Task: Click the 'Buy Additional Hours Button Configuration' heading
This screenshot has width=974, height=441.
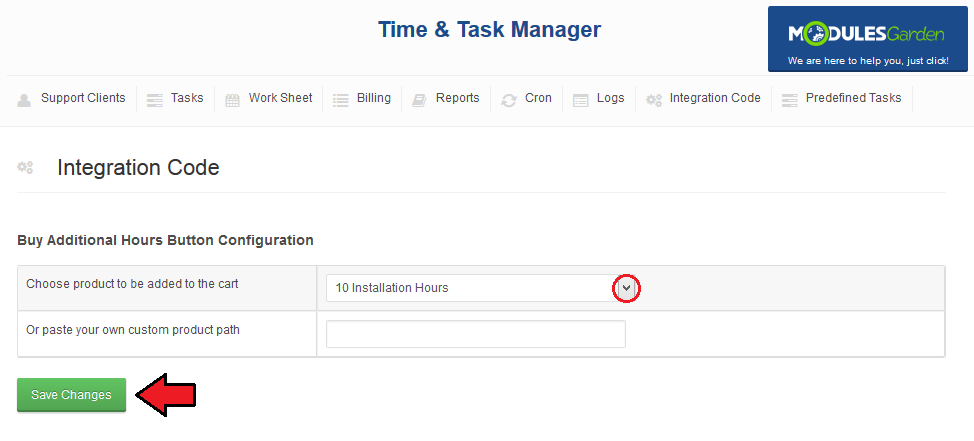Action: pos(165,240)
